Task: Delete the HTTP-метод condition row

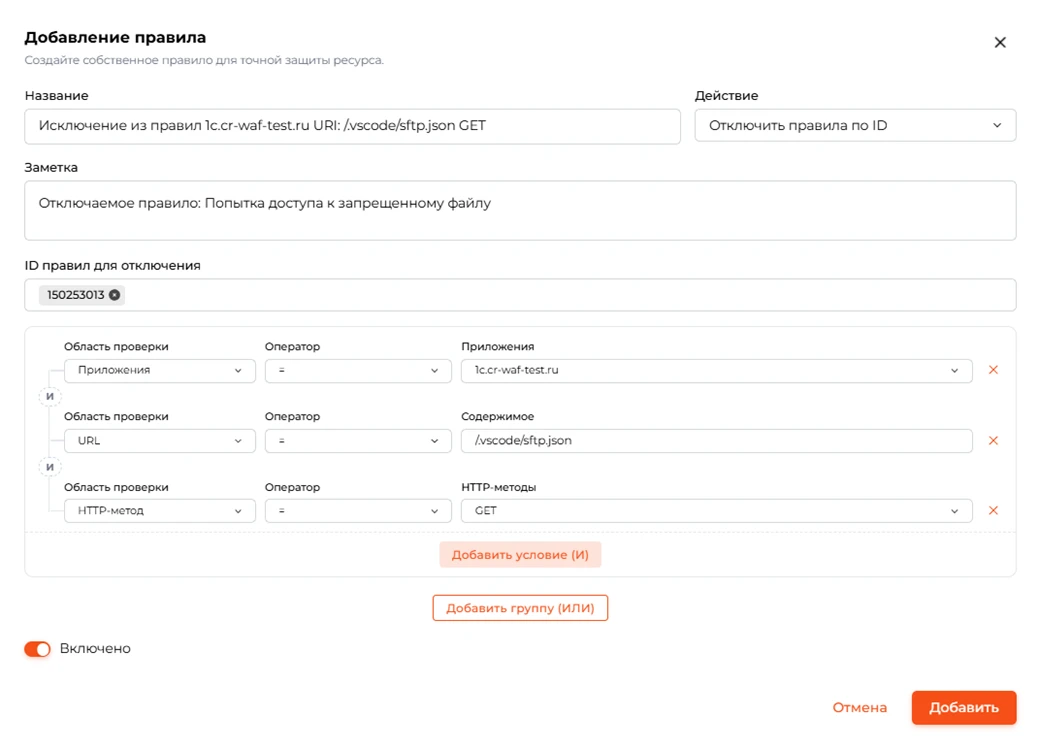Action: 993,511
